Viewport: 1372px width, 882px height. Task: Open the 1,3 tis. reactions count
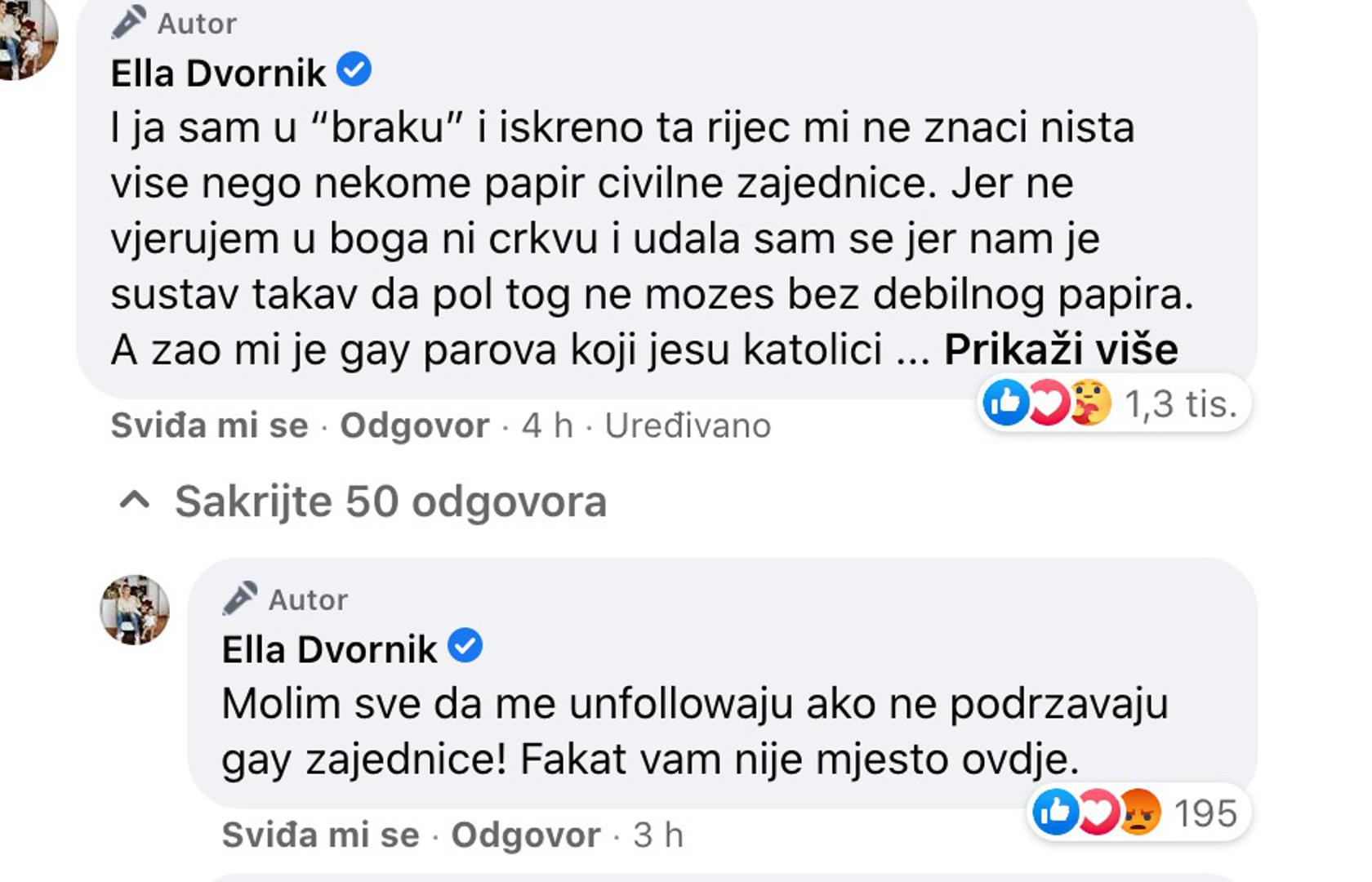pos(1180,403)
